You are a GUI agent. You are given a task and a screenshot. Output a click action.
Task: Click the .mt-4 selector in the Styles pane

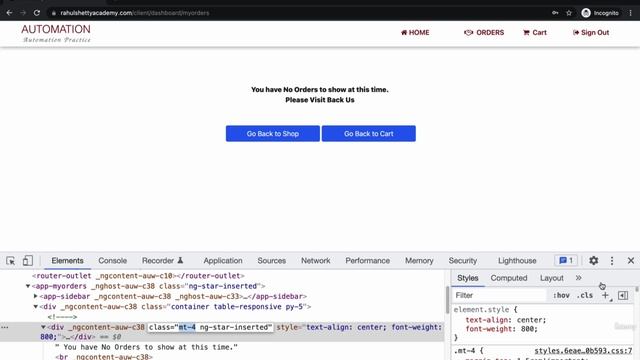point(465,351)
